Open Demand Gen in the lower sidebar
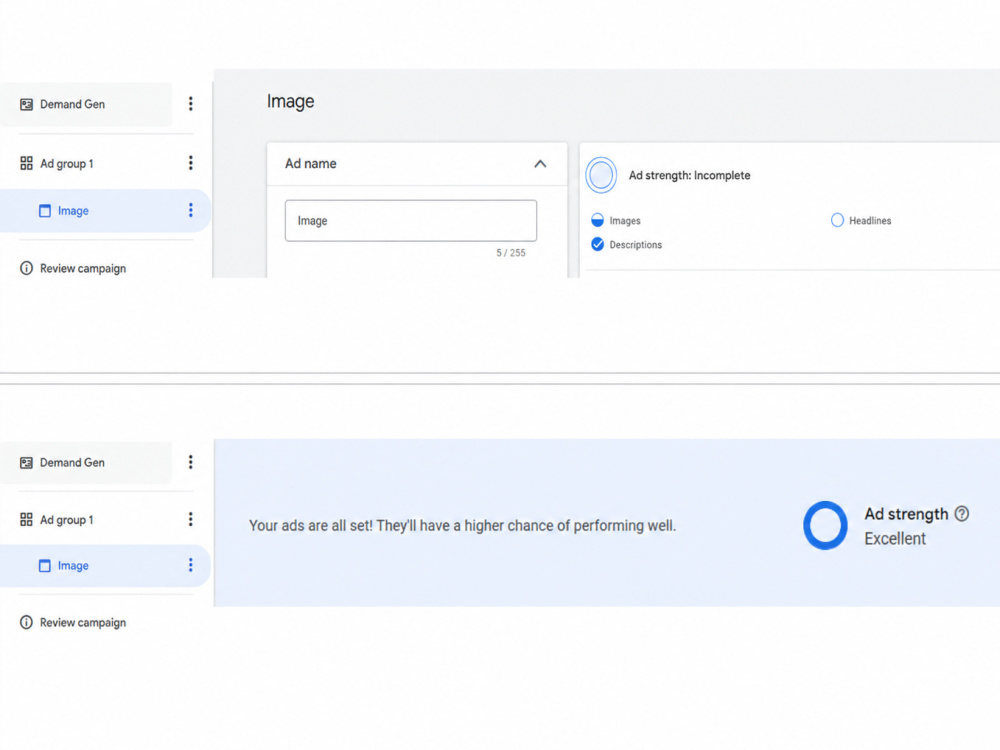The width and height of the screenshot is (1000, 750). click(x=86, y=462)
